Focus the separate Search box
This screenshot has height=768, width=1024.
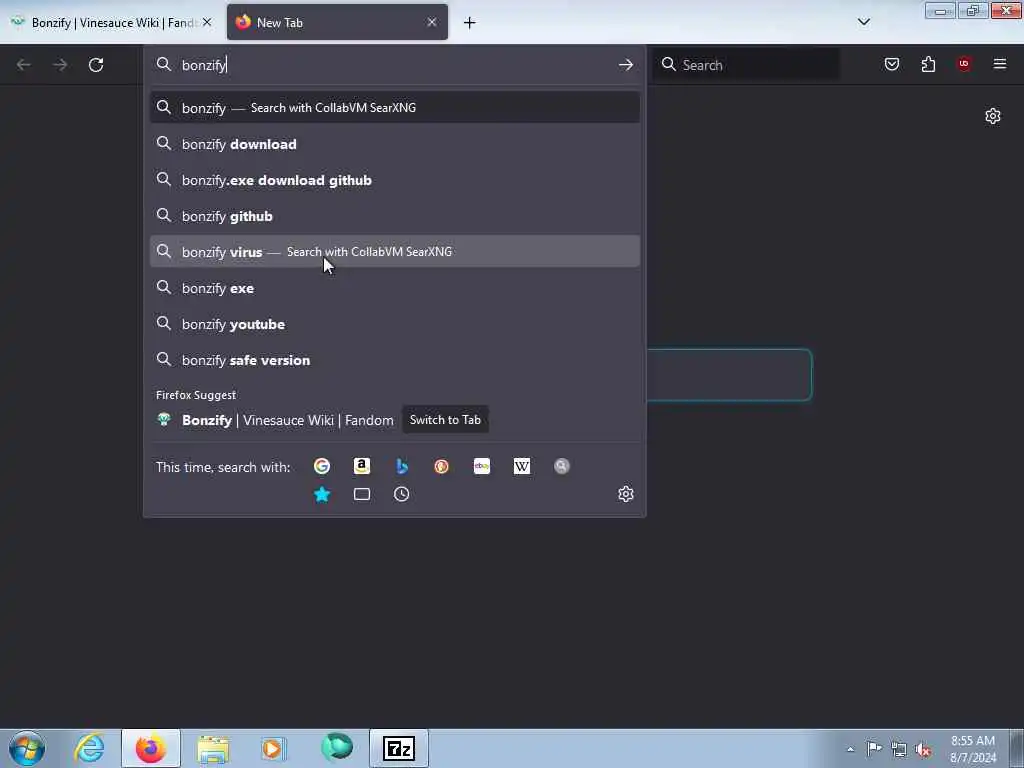[746, 65]
